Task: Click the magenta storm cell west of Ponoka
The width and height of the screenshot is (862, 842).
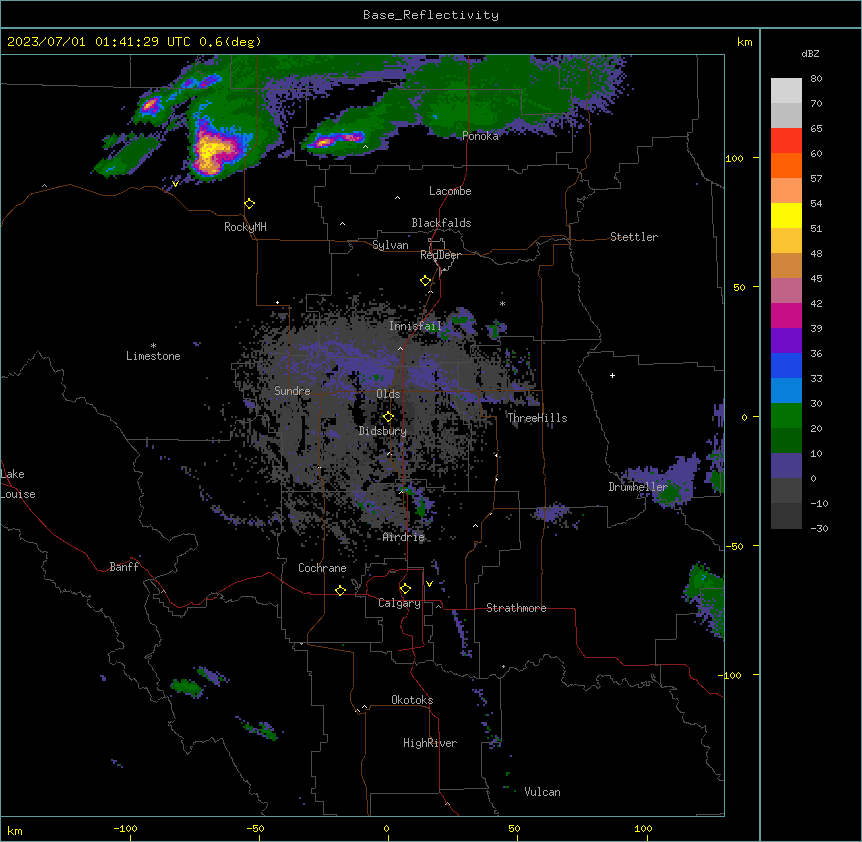Action: (336, 140)
